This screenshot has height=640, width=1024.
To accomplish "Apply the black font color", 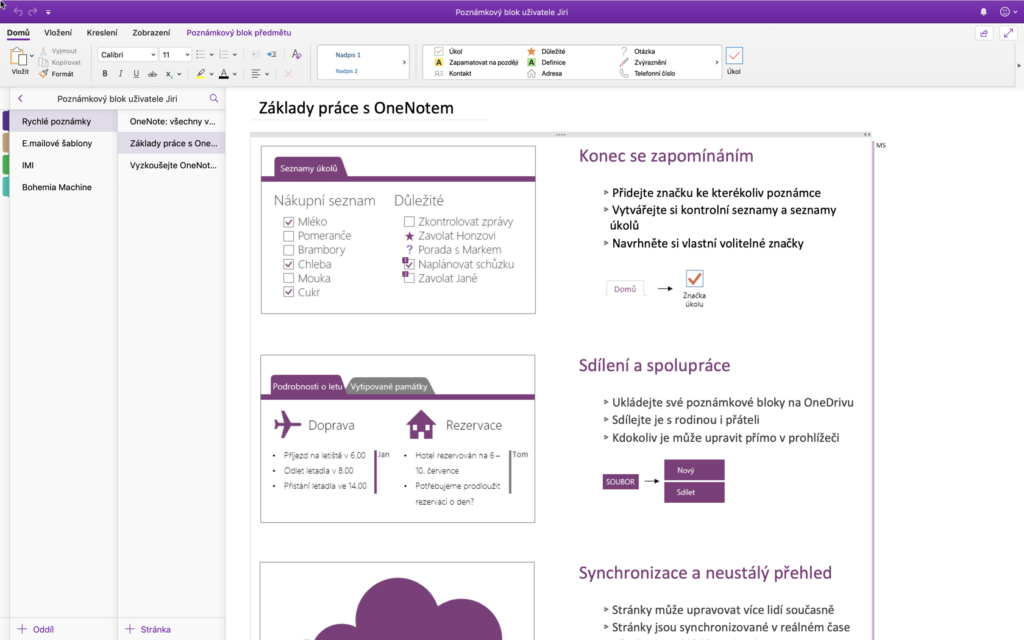I will [224, 74].
